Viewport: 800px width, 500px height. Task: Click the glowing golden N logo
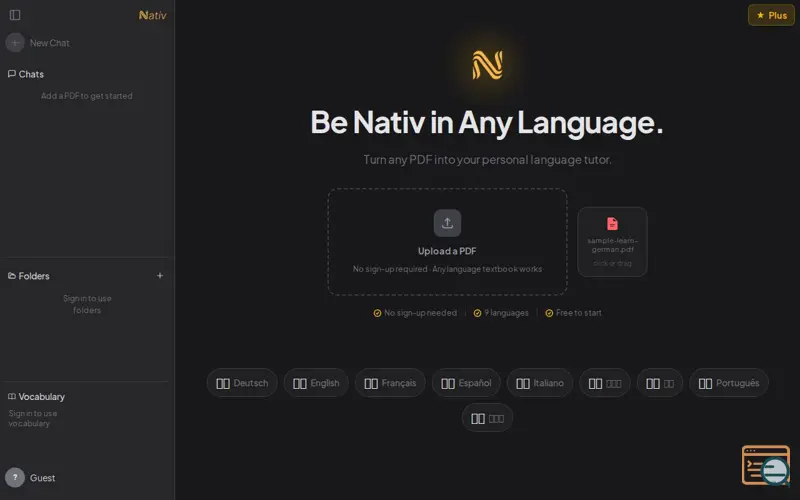[487, 65]
